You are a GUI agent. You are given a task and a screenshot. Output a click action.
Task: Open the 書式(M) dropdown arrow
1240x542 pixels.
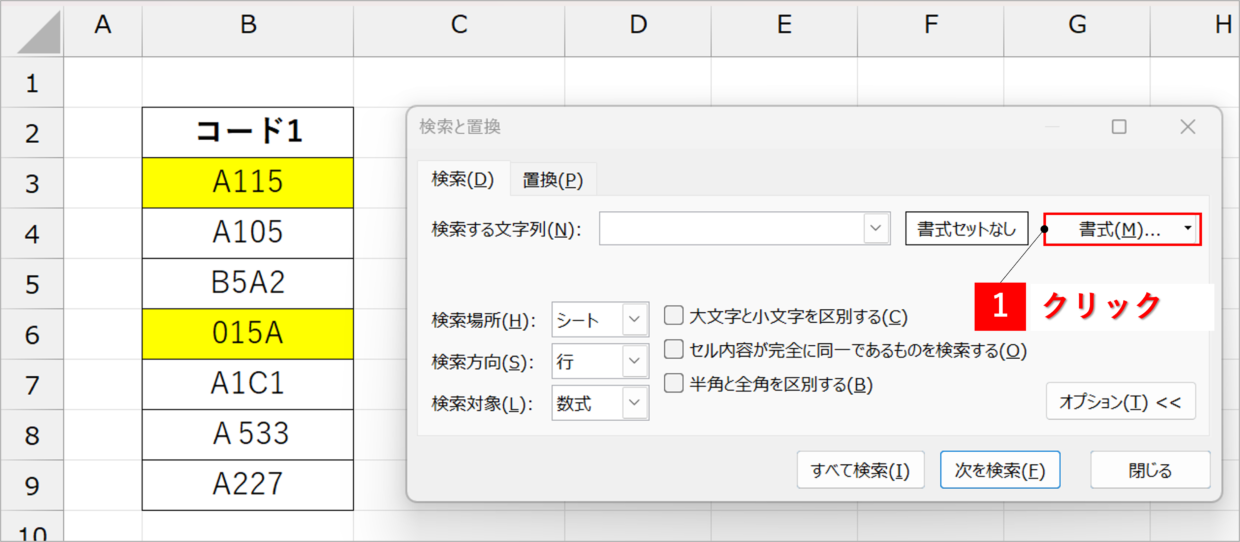pos(1187,229)
